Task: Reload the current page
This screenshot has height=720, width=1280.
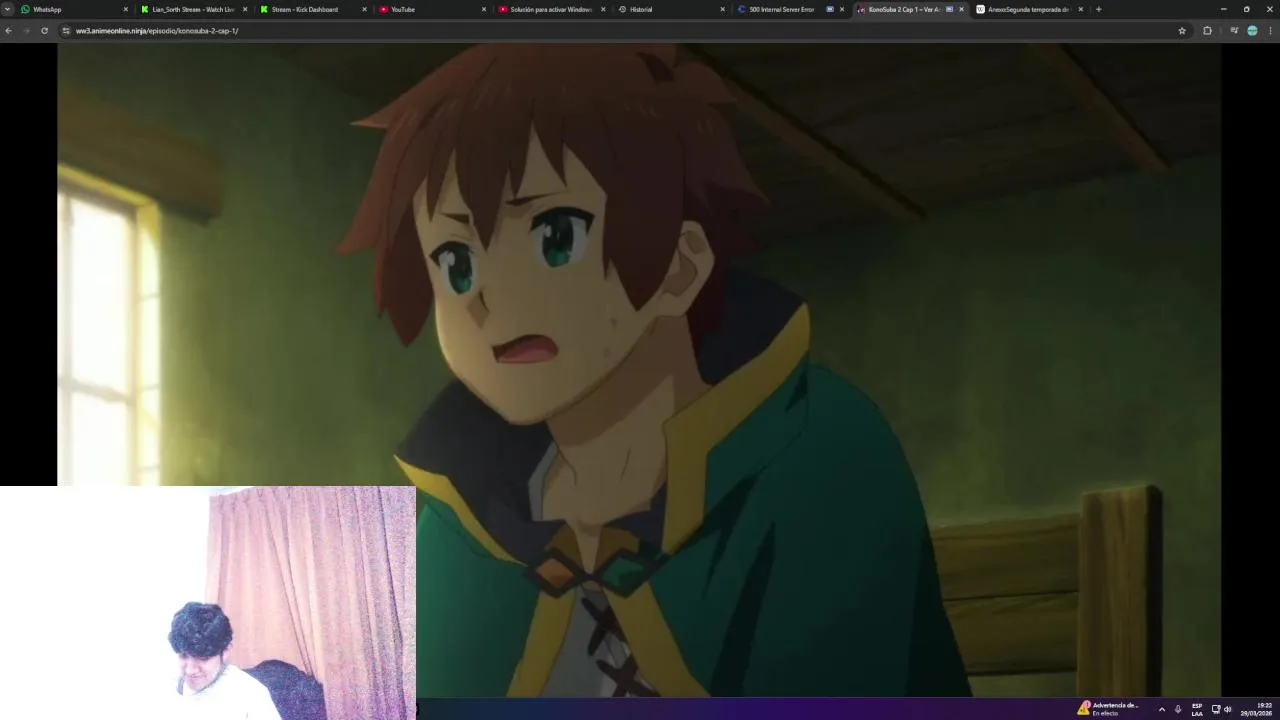Action: pos(44,31)
